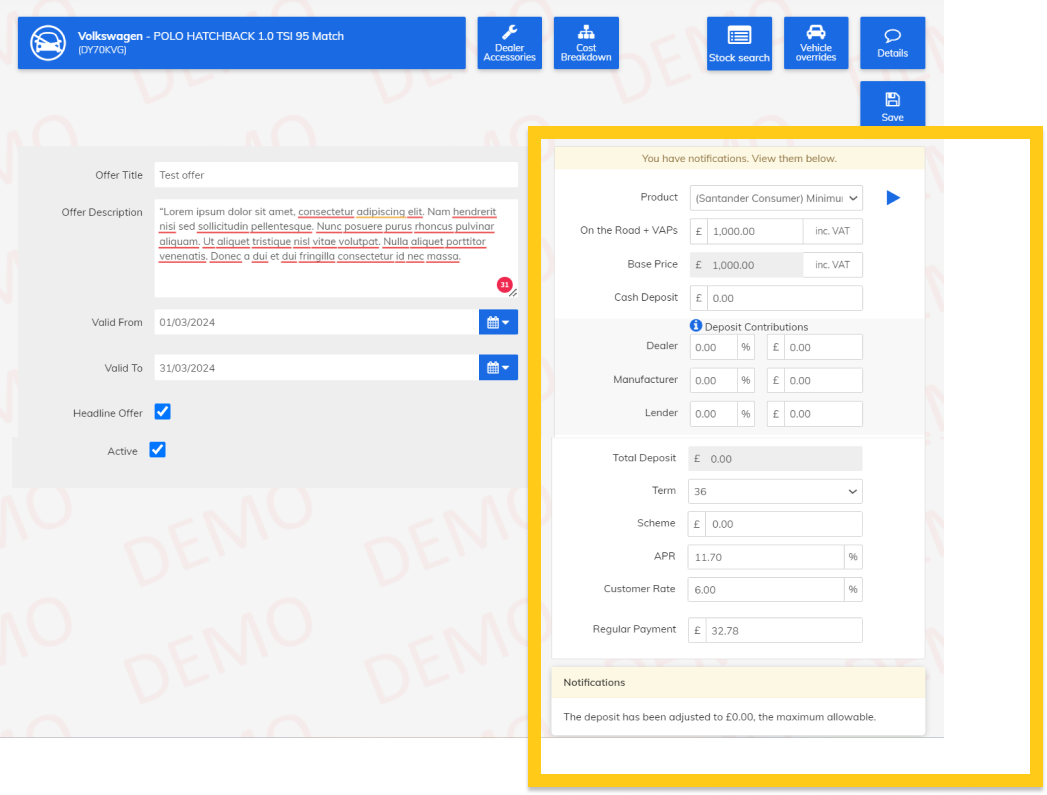Click the Total Deposit field
This screenshot has width=1047, height=795.
pos(775,459)
